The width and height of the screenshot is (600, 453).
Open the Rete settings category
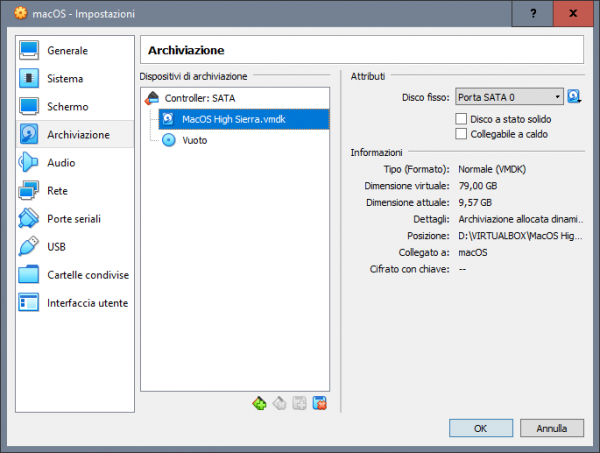tap(75, 191)
